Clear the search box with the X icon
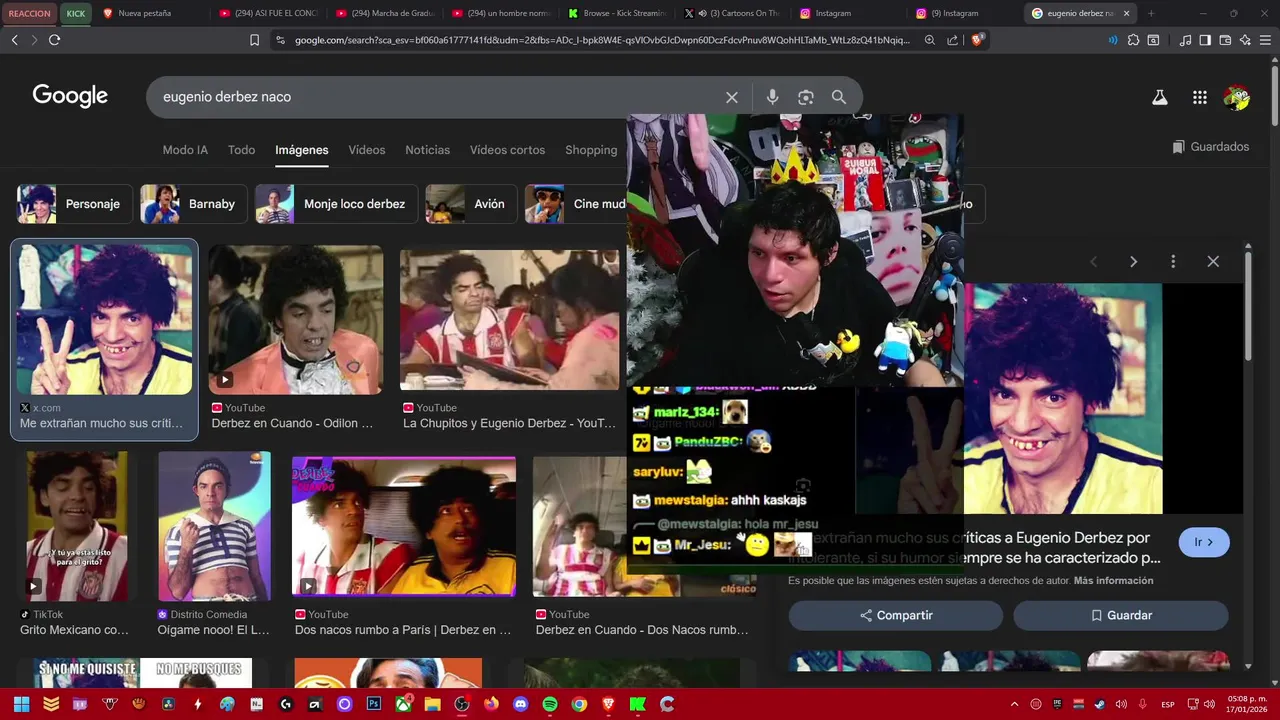The image size is (1280, 720). tap(732, 97)
